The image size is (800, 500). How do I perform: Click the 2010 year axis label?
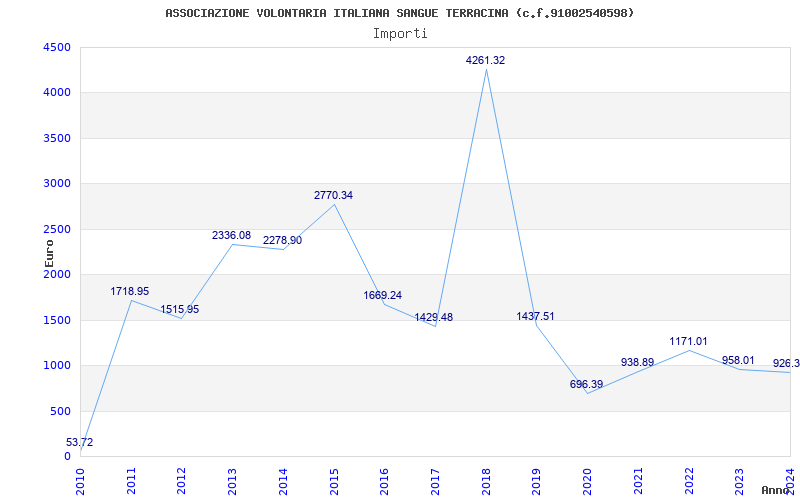(81, 481)
